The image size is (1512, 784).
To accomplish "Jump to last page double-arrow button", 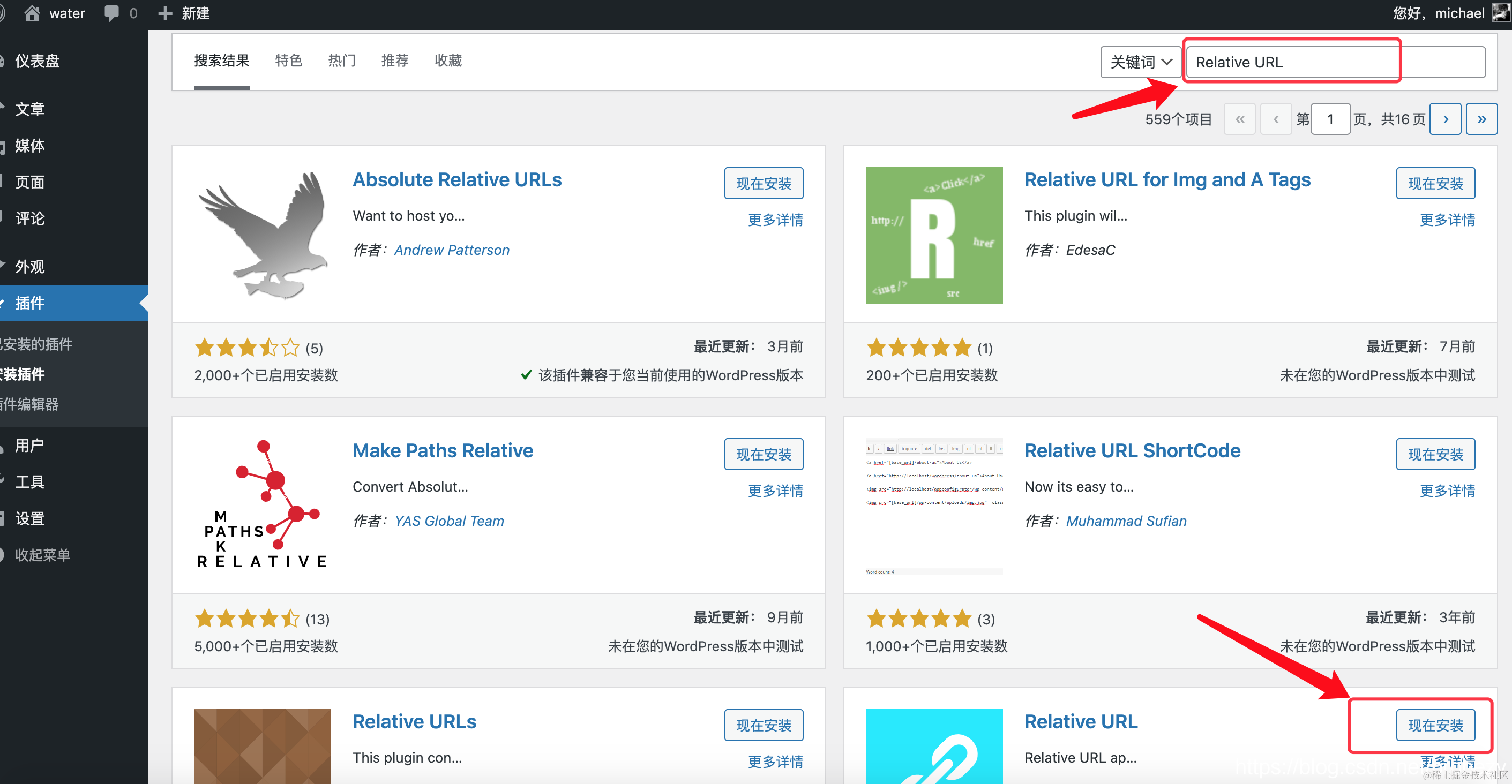I will [1481, 119].
